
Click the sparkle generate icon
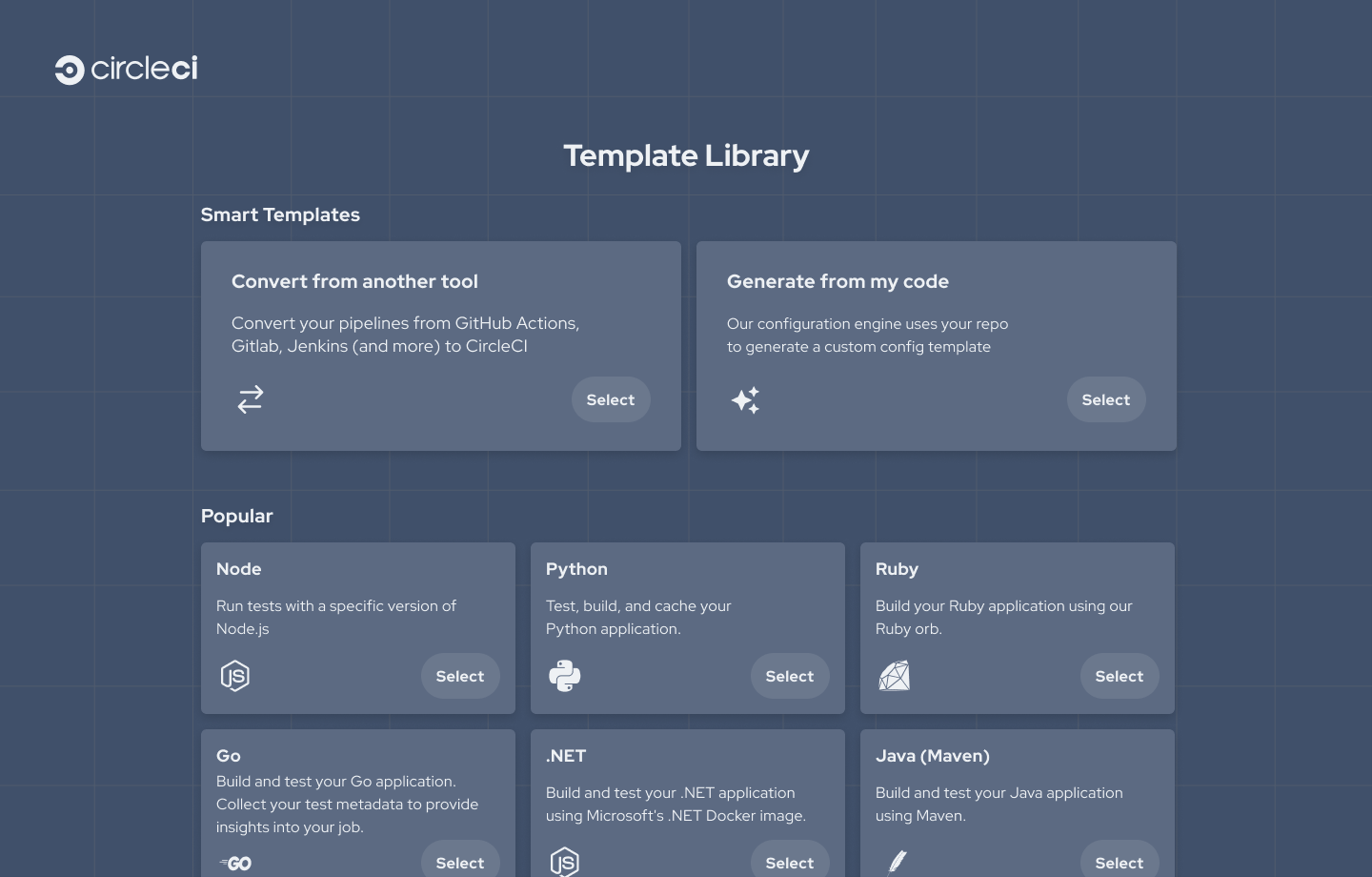click(745, 400)
